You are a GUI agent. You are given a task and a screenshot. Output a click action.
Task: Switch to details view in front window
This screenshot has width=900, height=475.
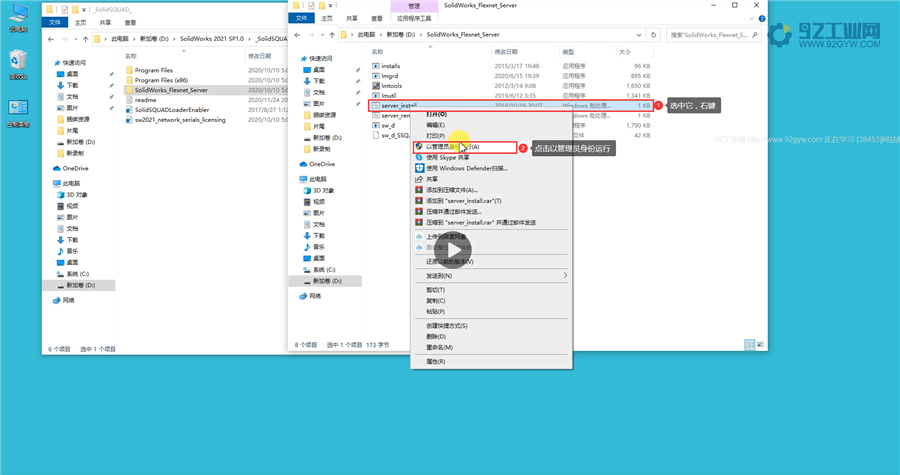point(750,345)
